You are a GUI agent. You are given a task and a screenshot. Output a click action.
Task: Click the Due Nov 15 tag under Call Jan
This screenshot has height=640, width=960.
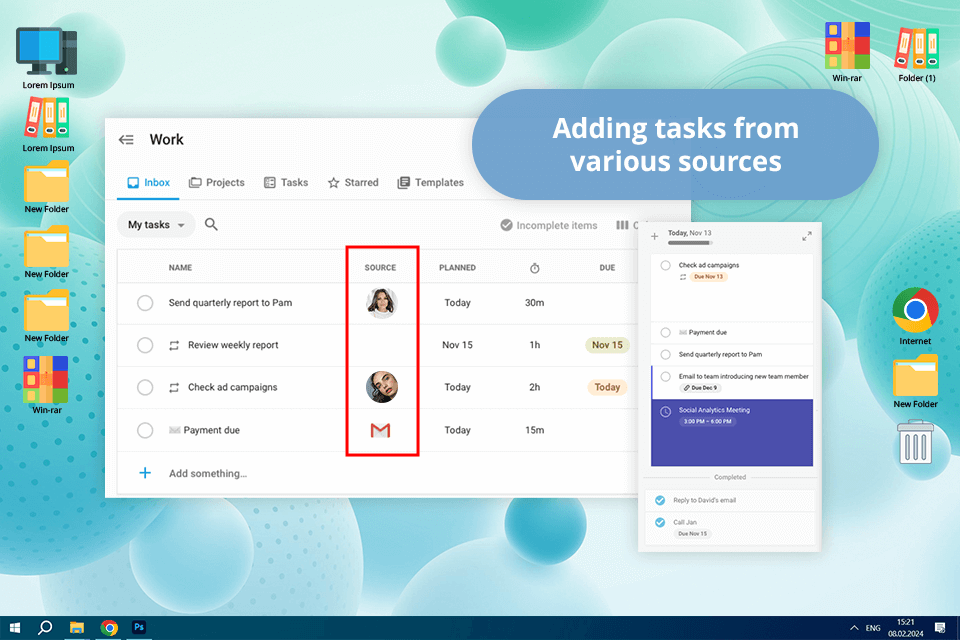[x=692, y=533]
